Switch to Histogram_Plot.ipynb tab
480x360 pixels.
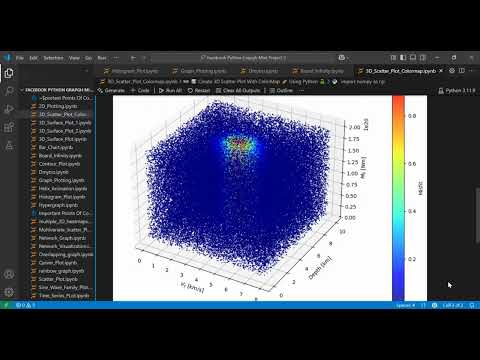pos(131,71)
